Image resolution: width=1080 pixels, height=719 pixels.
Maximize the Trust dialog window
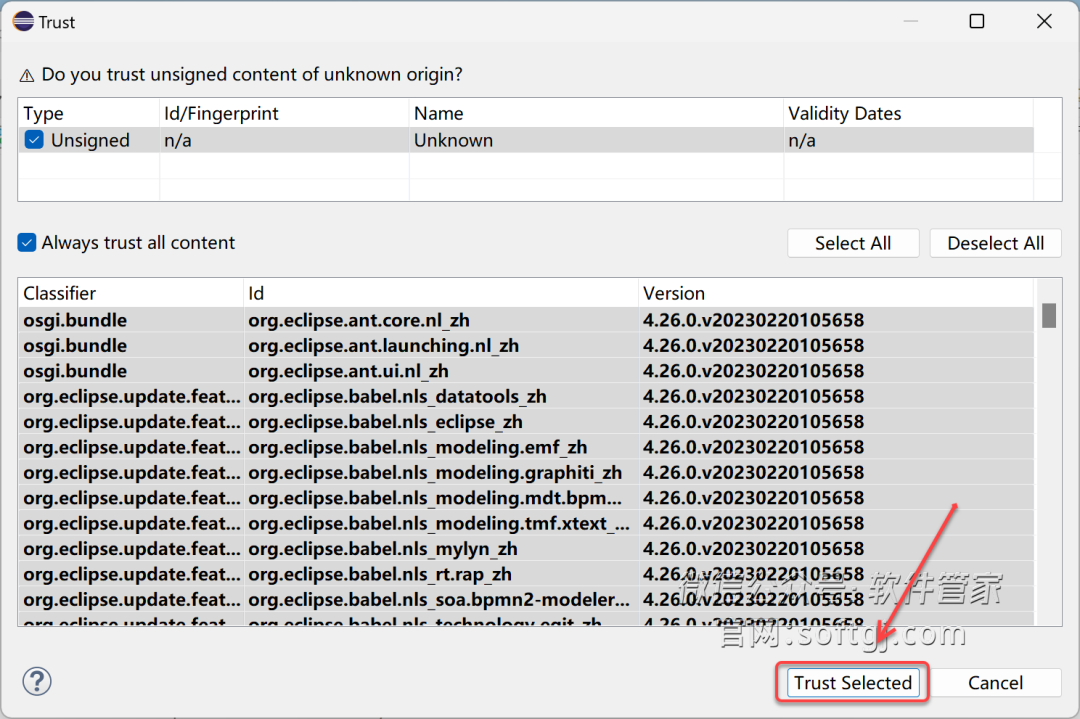[977, 21]
